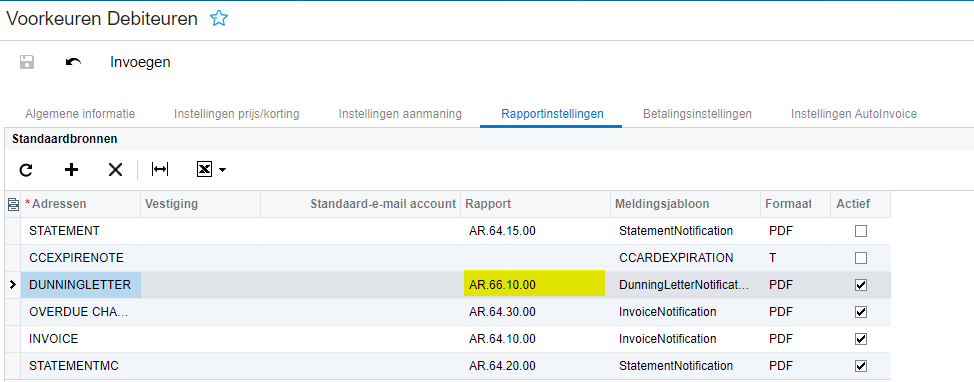Click the Actief column header
The image size is (974, 382).
pyautogui.click(x=860, y=204)
